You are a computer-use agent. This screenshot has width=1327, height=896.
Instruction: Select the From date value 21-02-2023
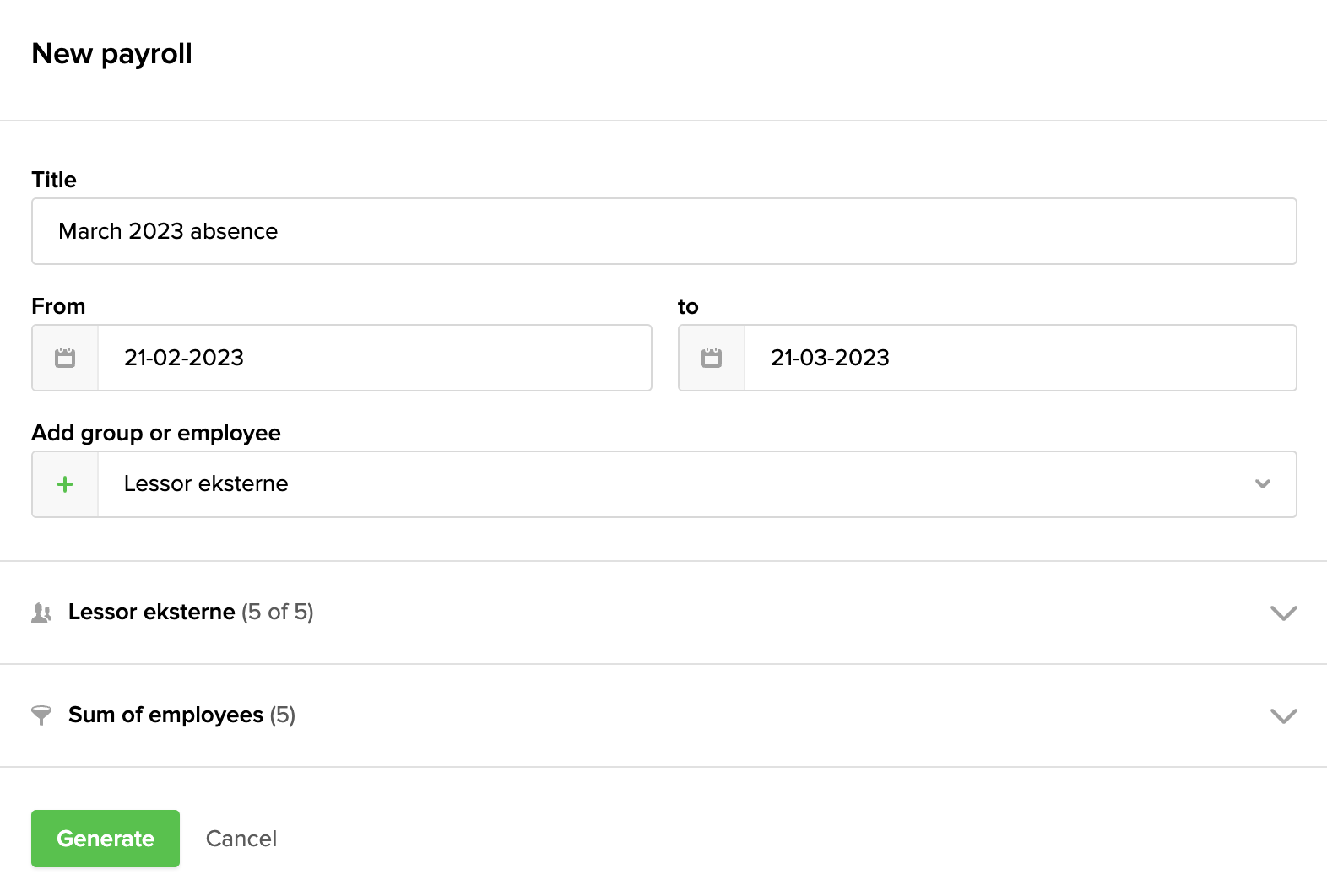point(184,358)
